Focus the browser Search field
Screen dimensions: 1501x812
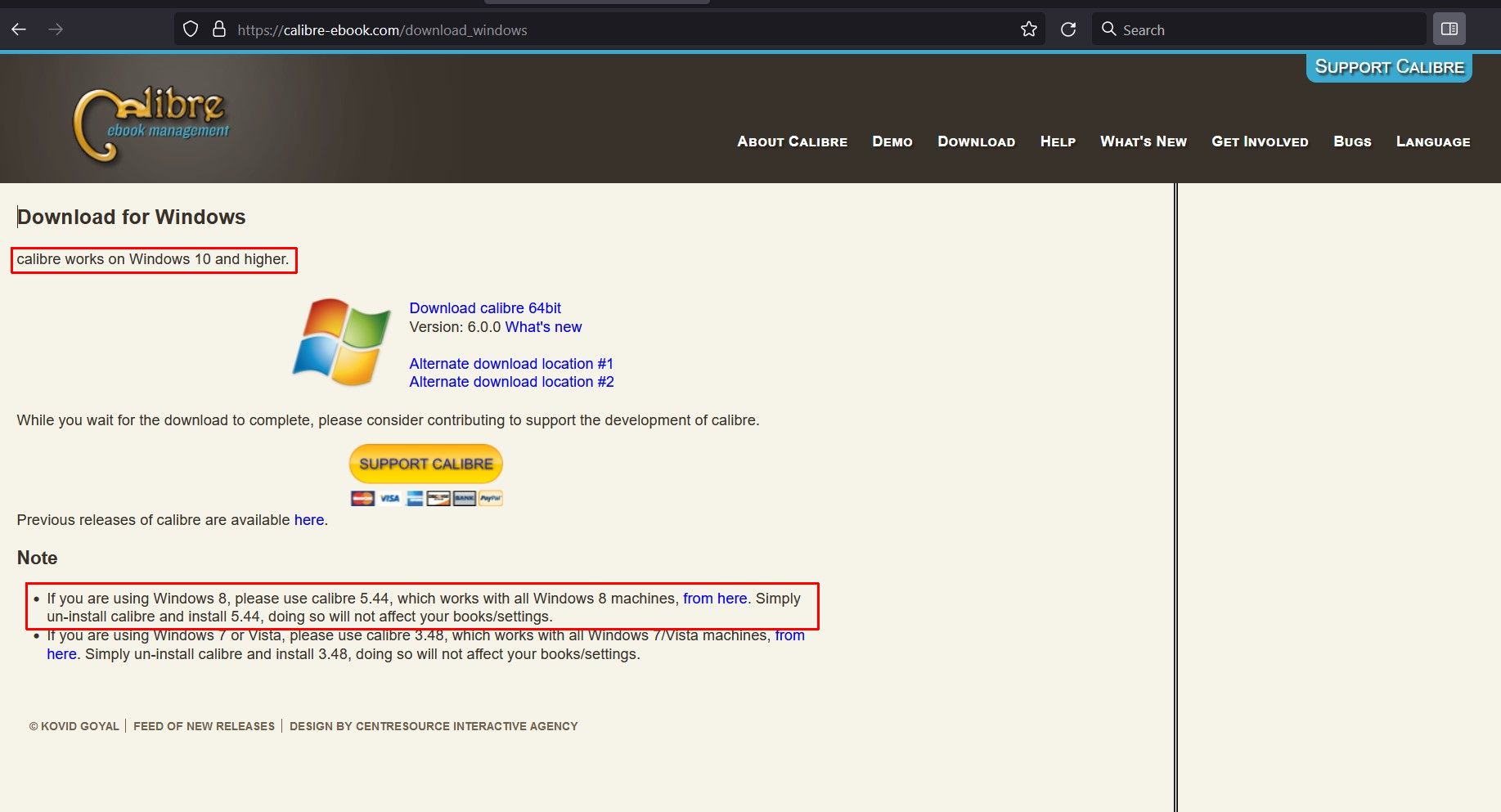pyautogui.click(x=1259, y=29)
